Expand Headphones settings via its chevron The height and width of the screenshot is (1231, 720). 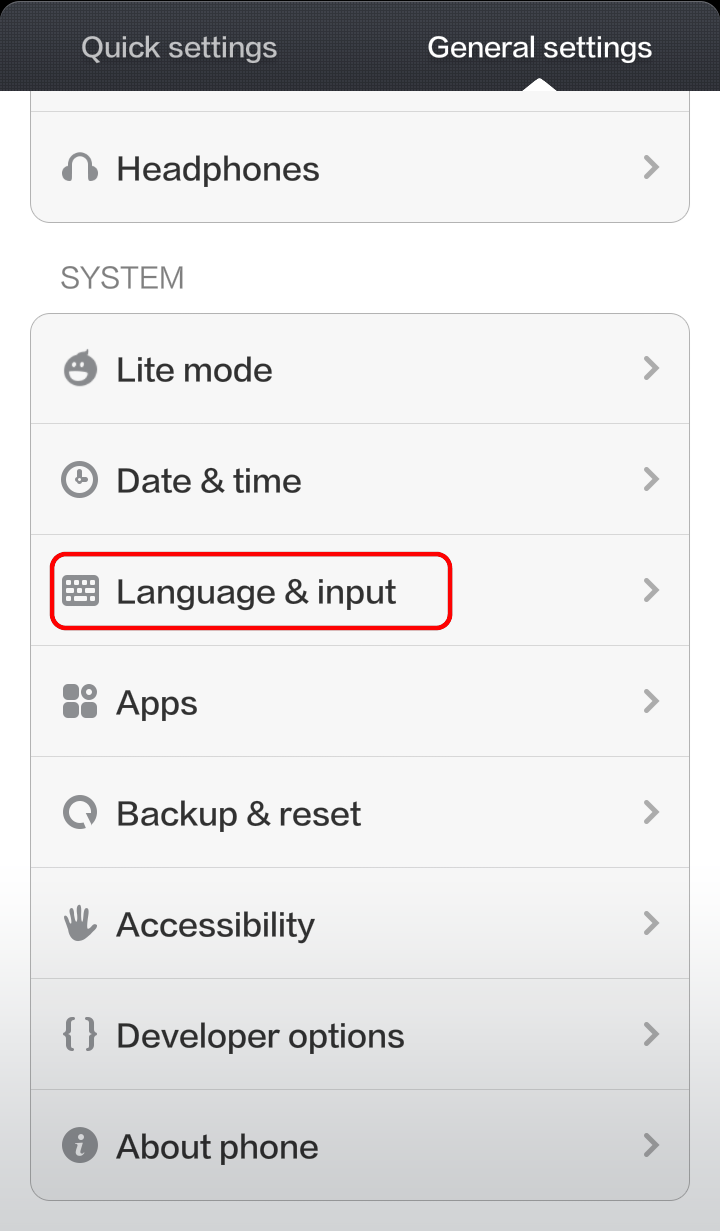(x=651, y=168)
